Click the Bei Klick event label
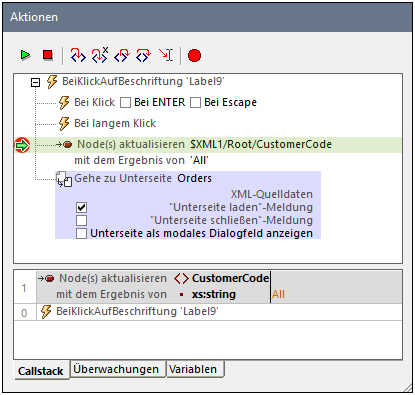 coord(95,102)
